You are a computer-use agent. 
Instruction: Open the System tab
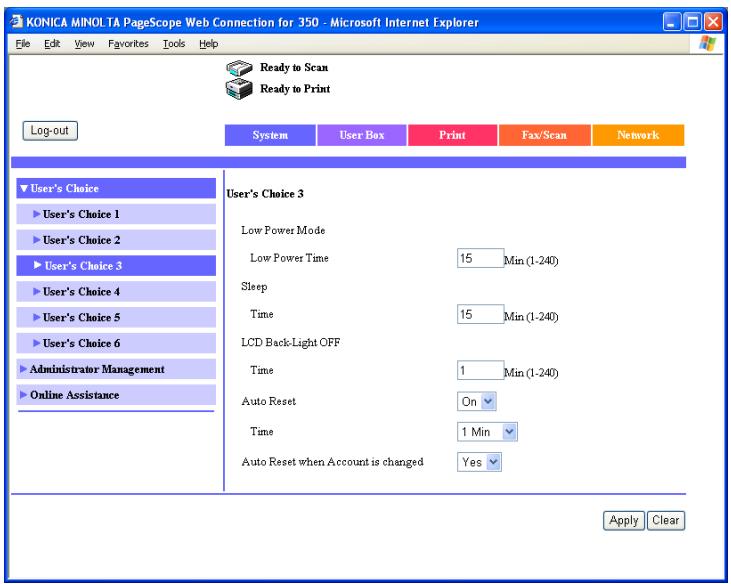click(x=270, y=135)
